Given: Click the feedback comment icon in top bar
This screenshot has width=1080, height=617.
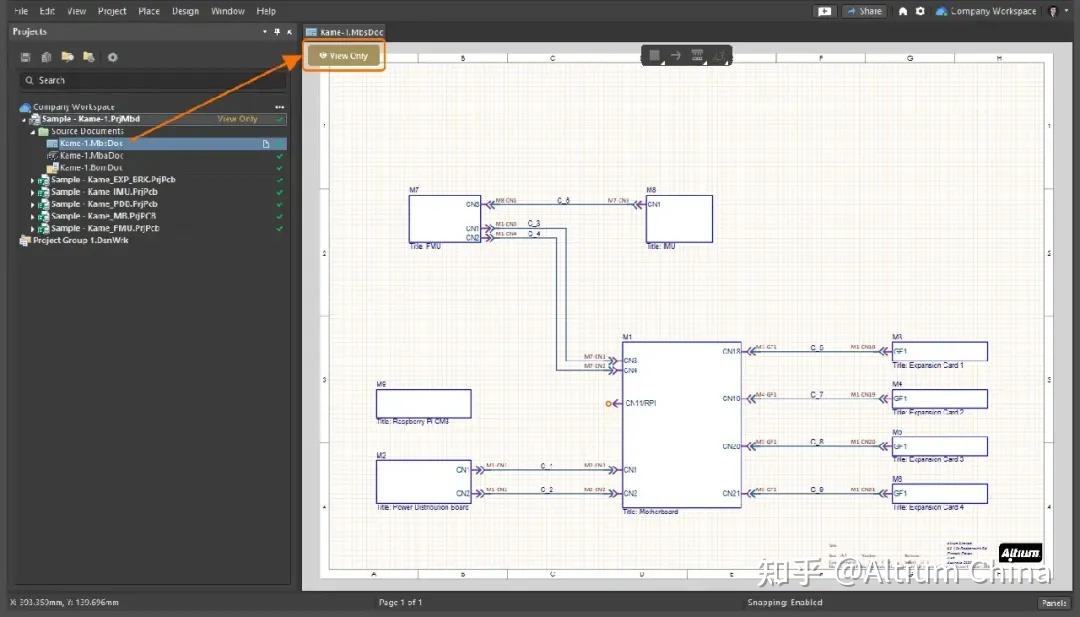Looking at the screenshot, I should click(824, 11).
